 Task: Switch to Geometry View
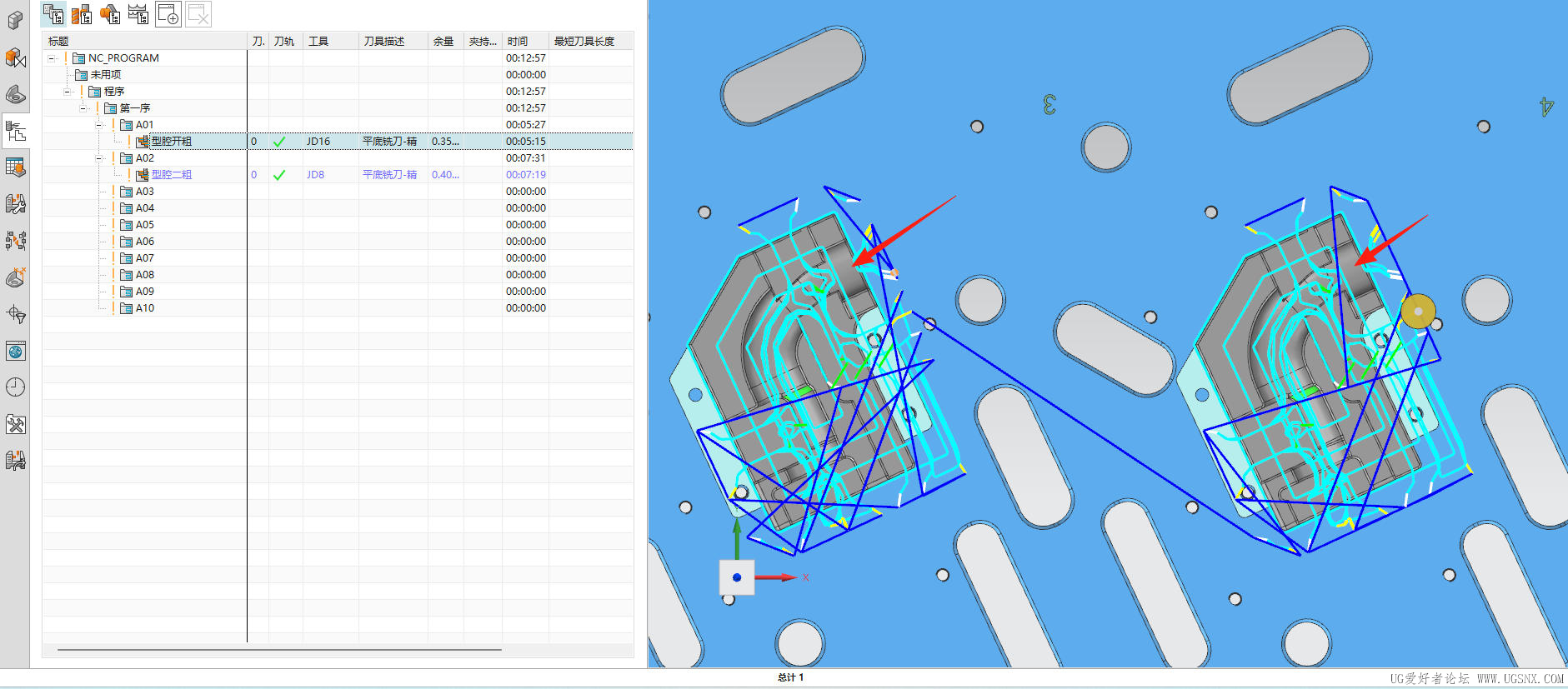point(110,14)
